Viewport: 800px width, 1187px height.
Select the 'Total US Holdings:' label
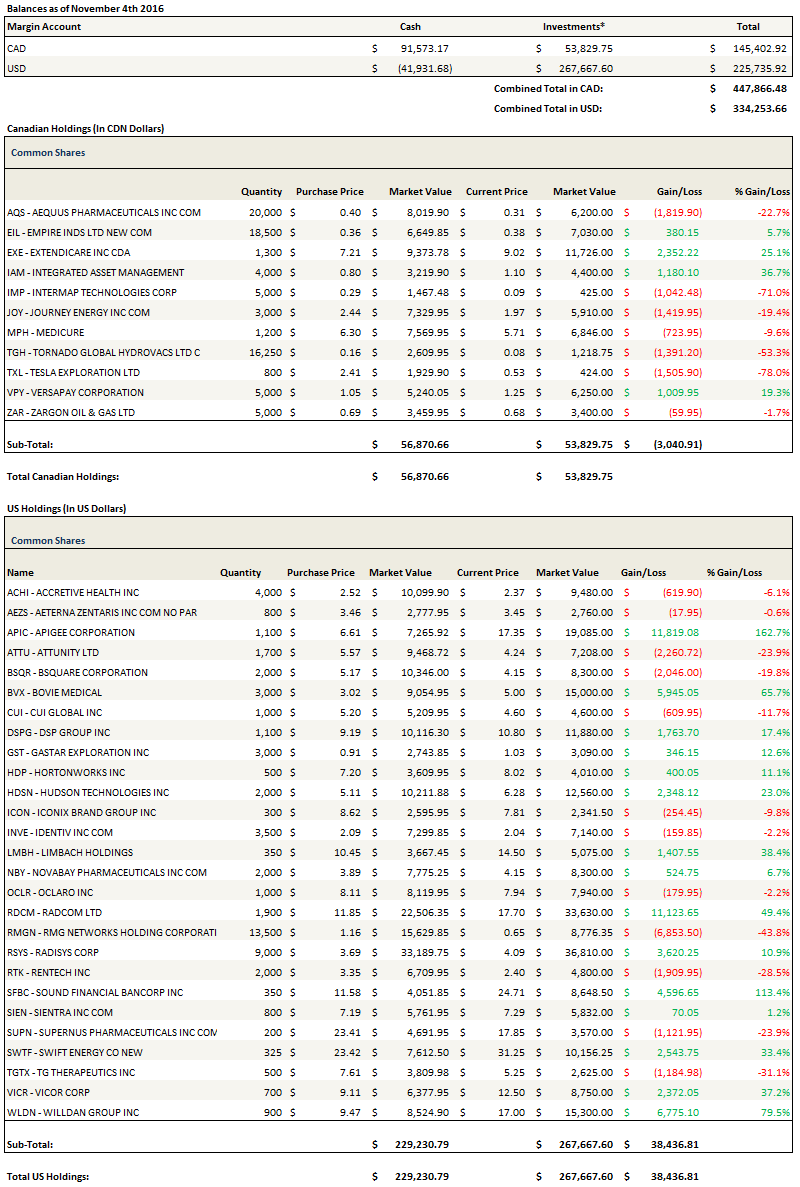click(x=48, y=1177)
